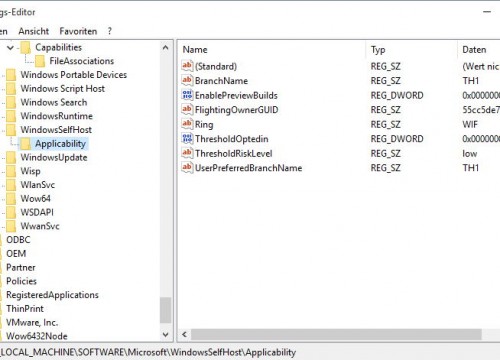Click the WwanSvc folder icon
The height and width of the screenshot is (360, 500).
coord(11,226)
